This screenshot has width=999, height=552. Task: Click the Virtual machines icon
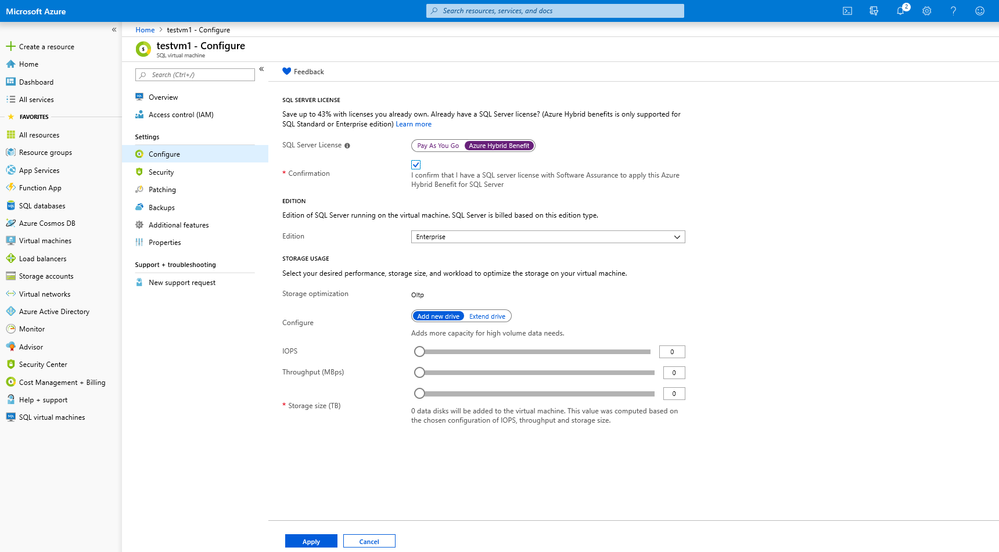click(10, 241)
